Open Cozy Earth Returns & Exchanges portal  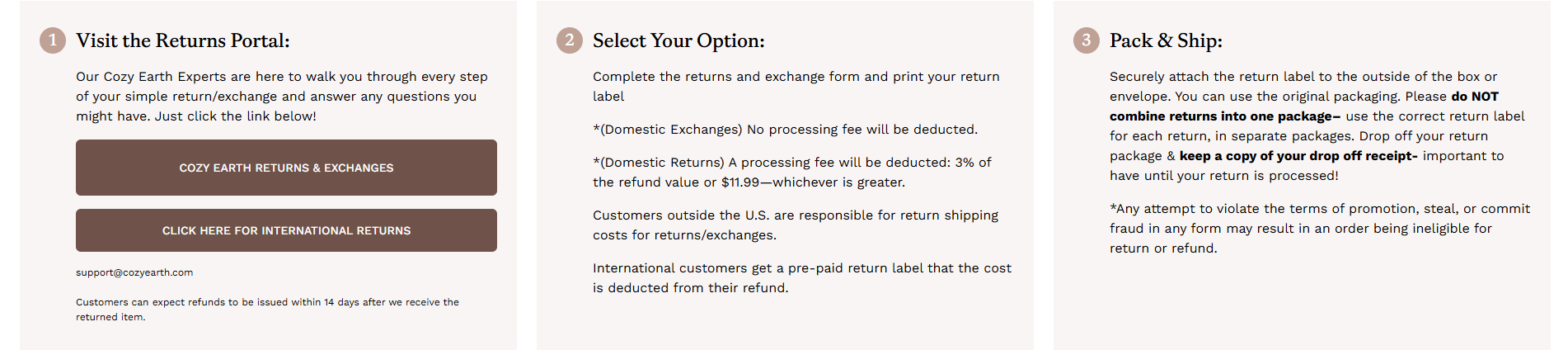click(x=286, y=168)
